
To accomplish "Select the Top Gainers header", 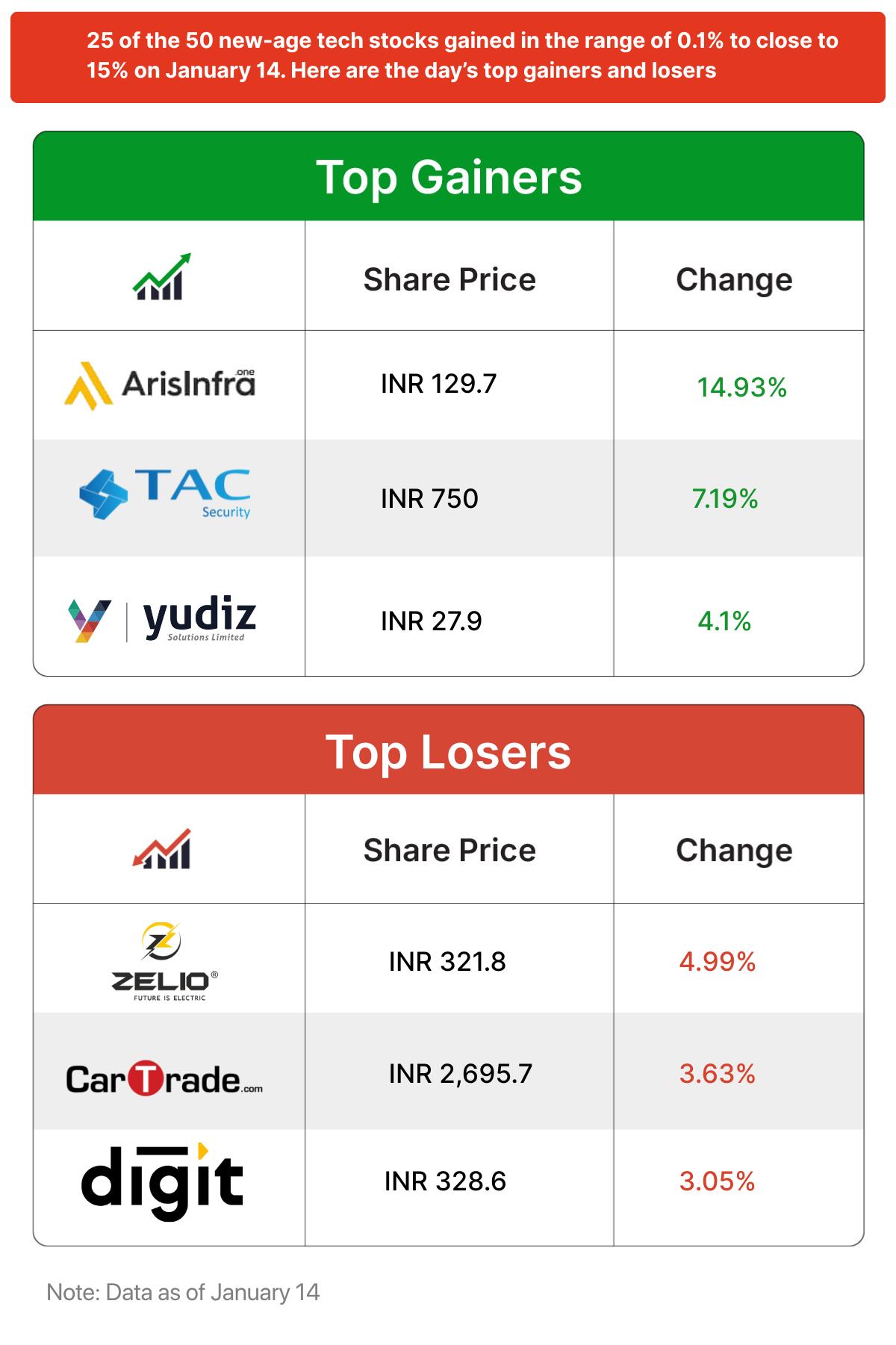I will pyautogui.click(x=449, y=177).
